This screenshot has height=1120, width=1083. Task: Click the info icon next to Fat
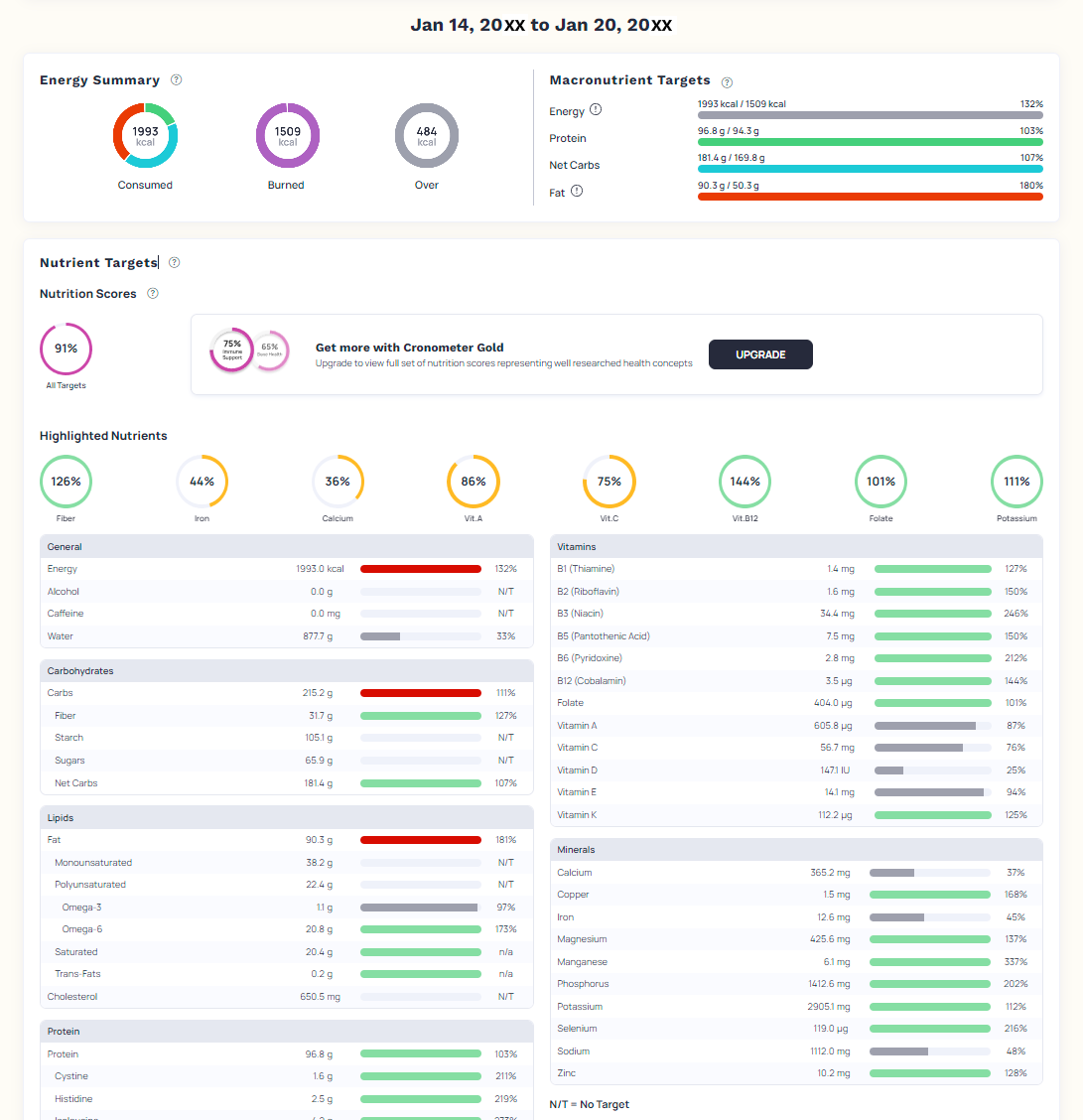[x=577, y=191]
